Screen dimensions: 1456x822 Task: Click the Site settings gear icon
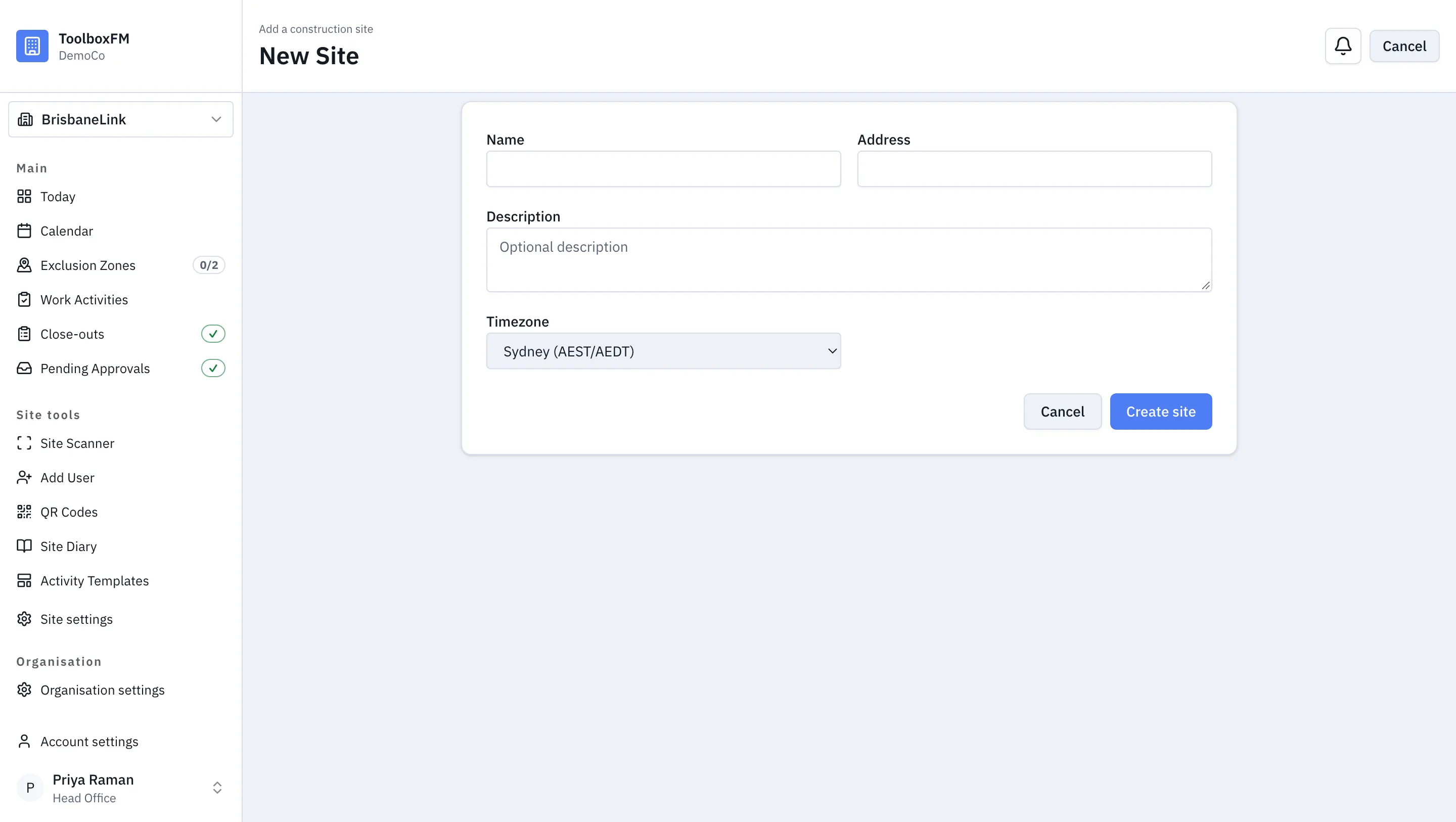pos(24,619)
